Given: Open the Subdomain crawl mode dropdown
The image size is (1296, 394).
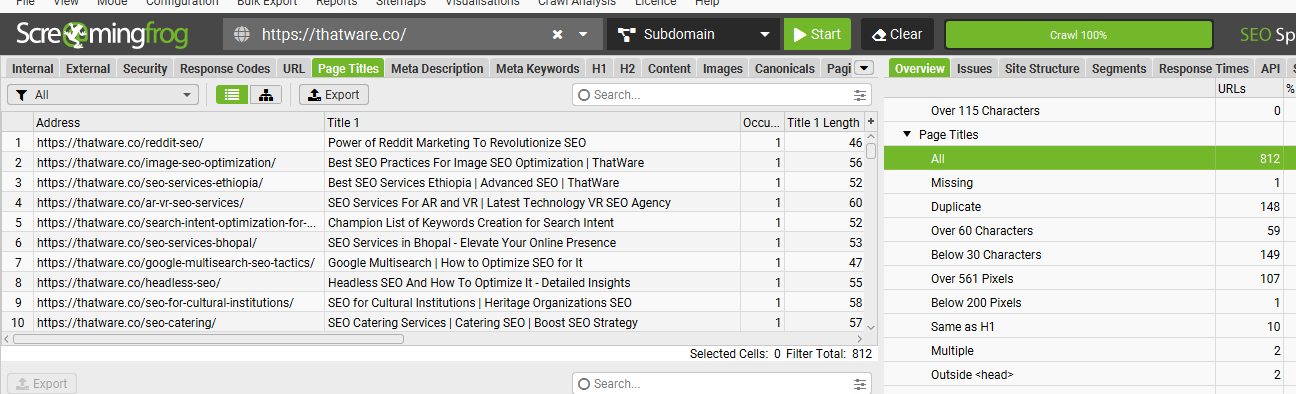Looking at the screenshot, I should tap(692, 34).
